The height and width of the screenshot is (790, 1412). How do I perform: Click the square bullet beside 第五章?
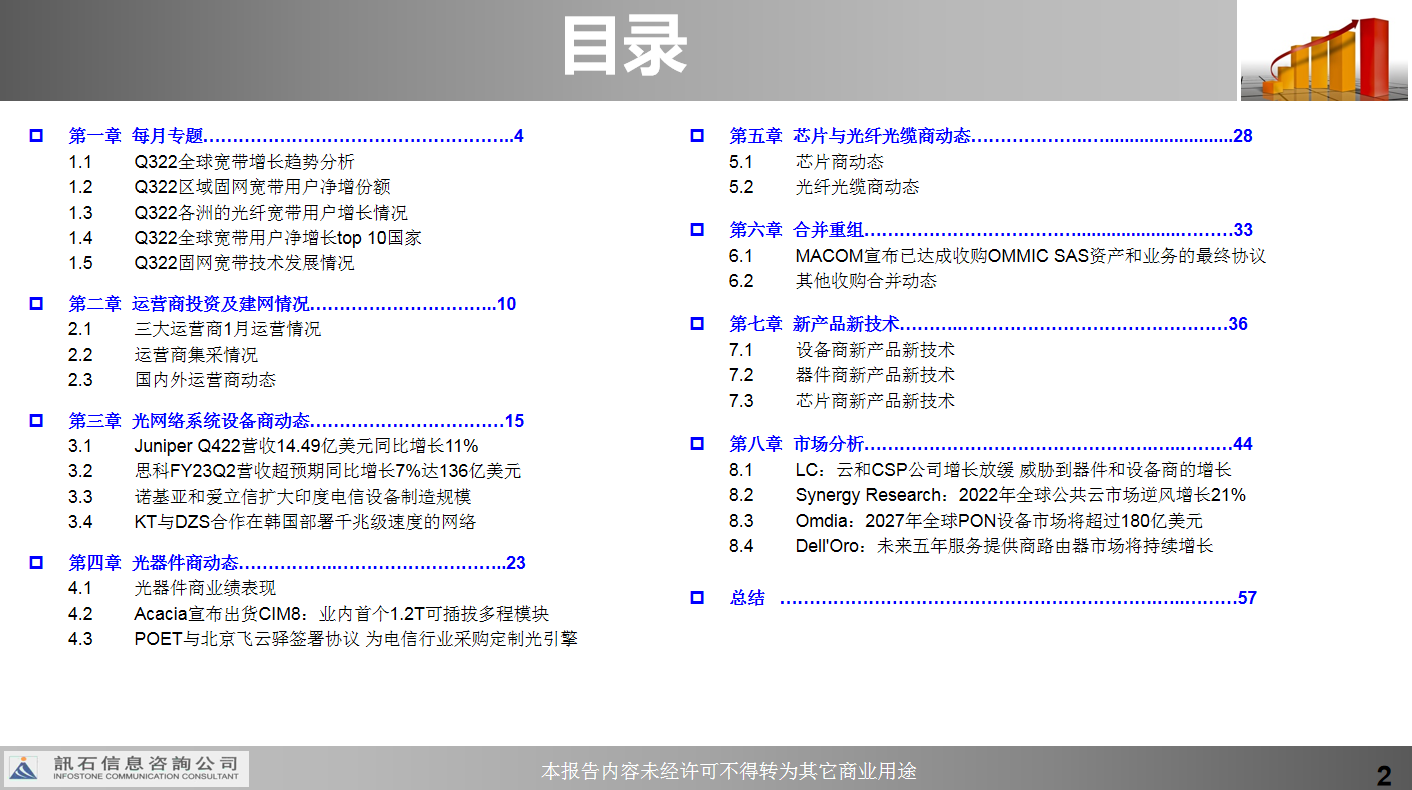coord(697,136)
